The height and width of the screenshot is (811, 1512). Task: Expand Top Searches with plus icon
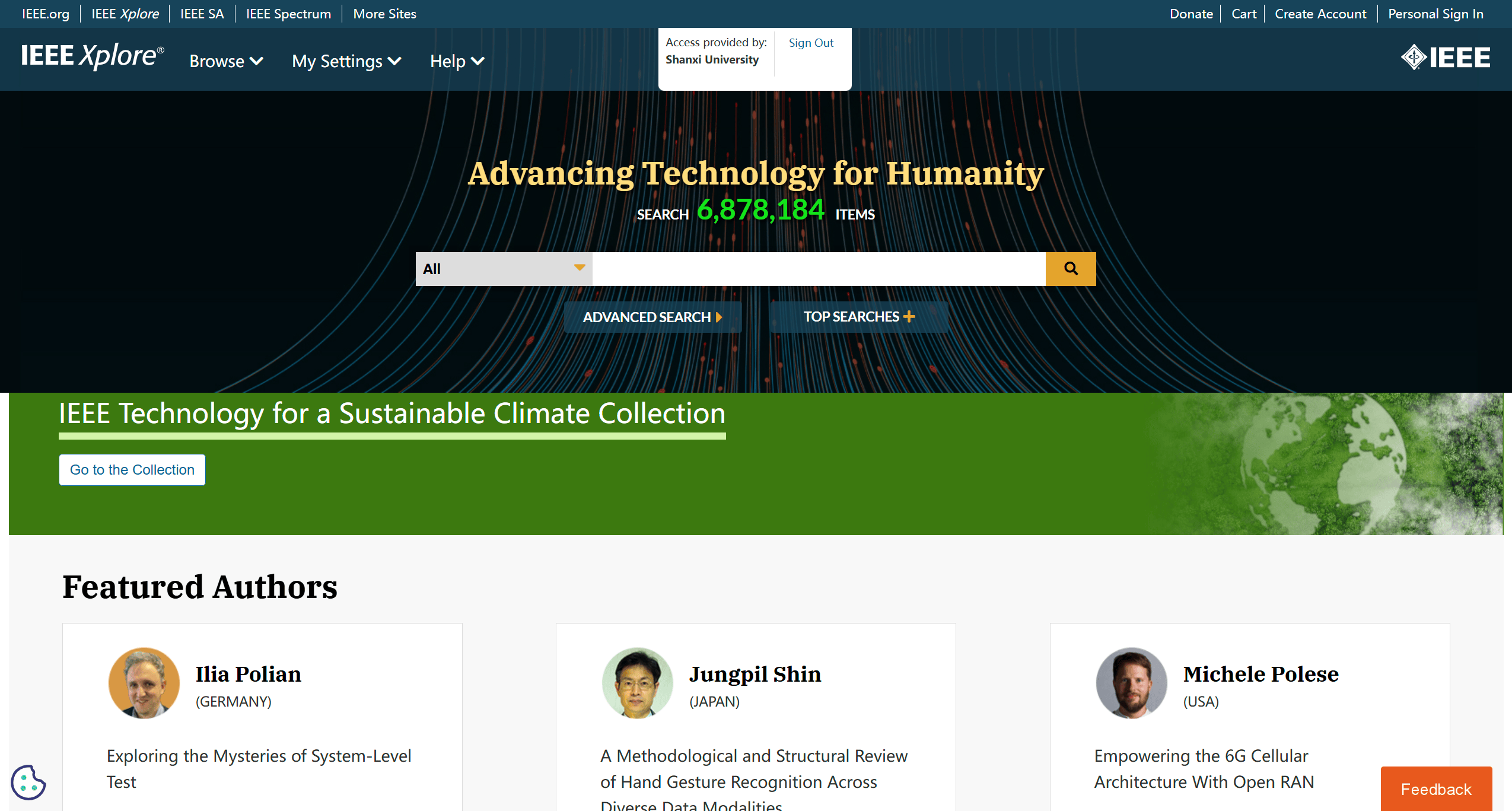tap(858, 317)
